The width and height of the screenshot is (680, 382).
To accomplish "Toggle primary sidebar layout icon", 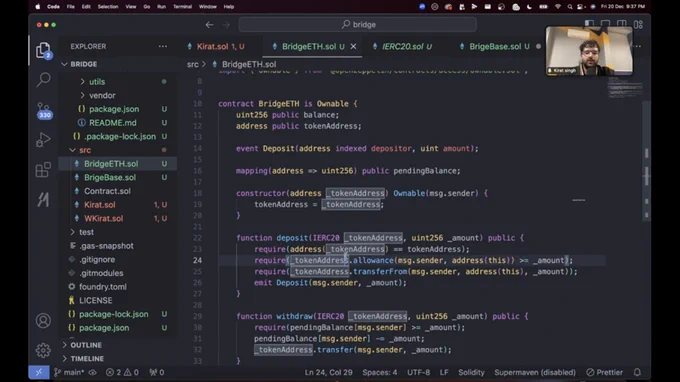I will tap(589, 24).
